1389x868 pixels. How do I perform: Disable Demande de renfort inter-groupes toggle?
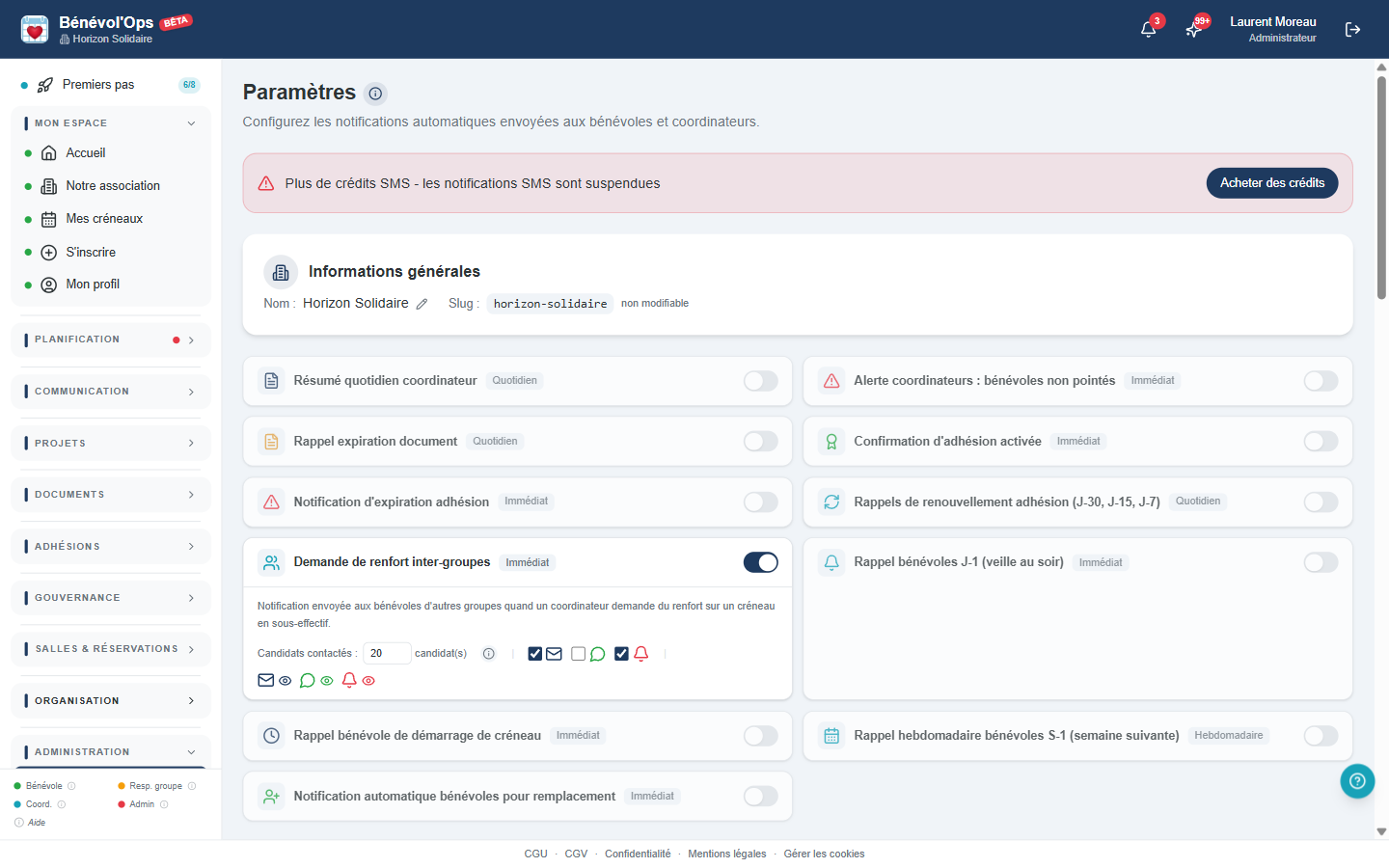761,562
